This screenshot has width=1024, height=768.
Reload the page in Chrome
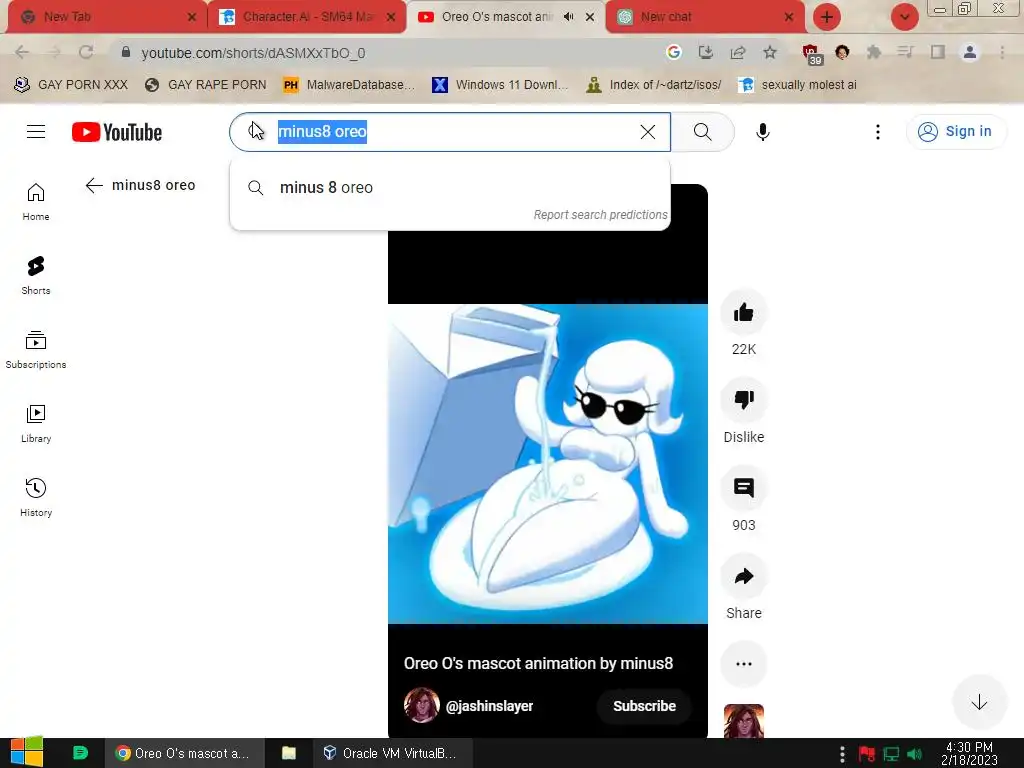(x=86, y=52)
